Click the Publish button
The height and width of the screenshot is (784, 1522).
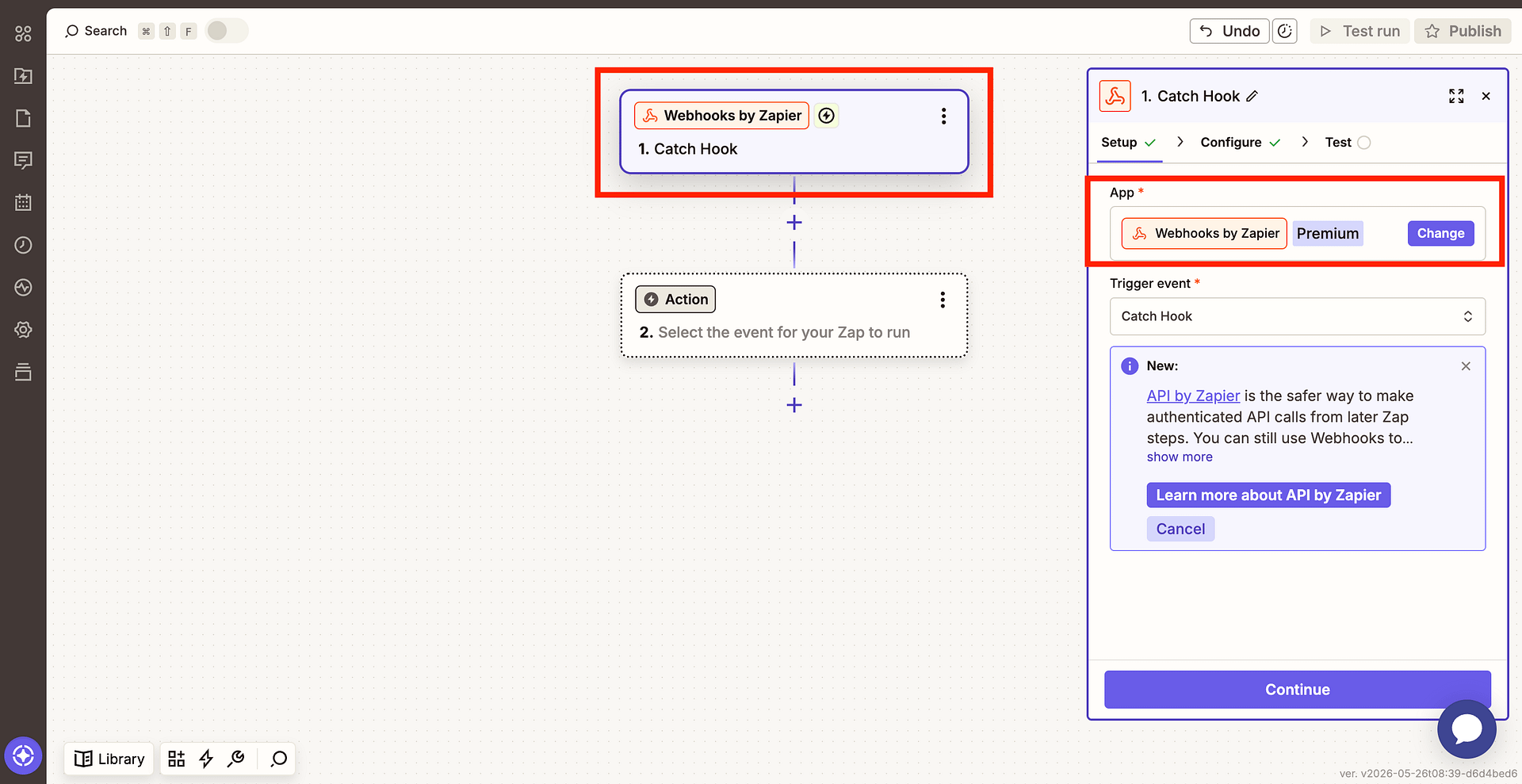coord(1463,31)
